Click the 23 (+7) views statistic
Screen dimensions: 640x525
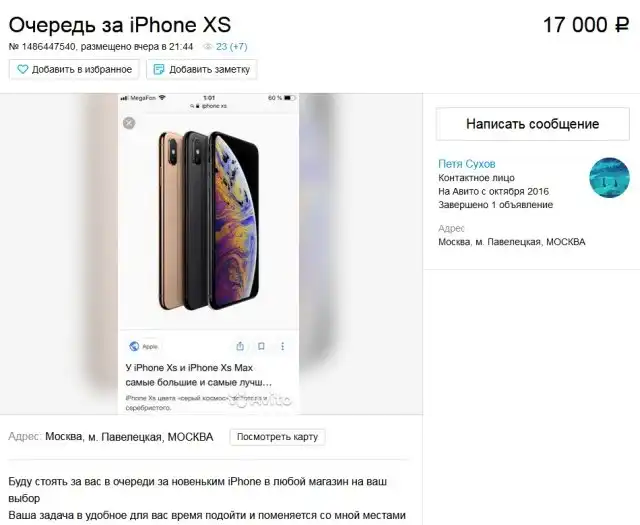pyautogui.click(x=231, y=47)
